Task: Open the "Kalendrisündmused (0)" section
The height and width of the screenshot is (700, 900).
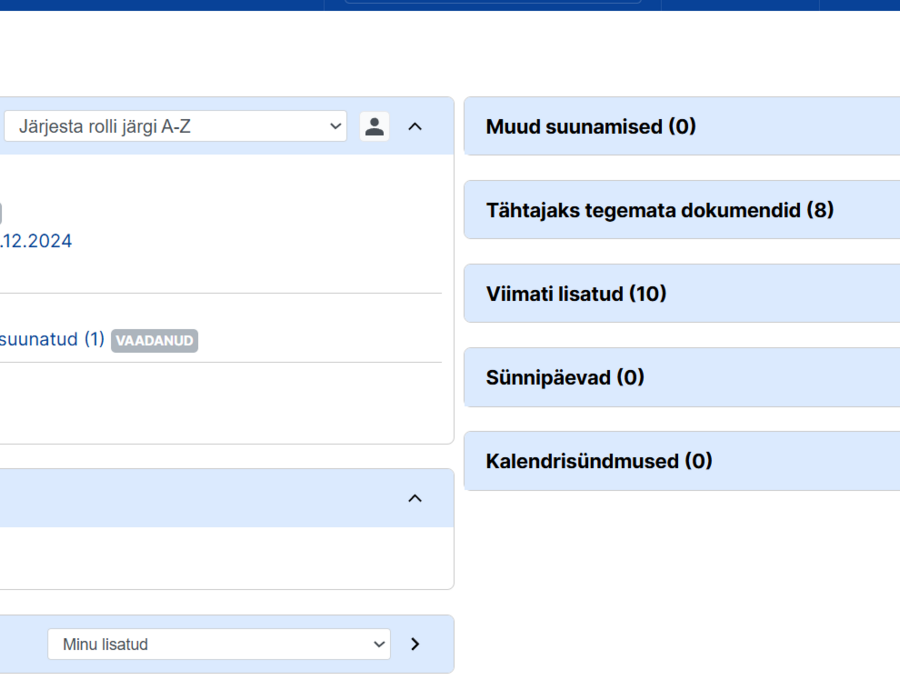Action: pyautogui.click(x=682, y=461)
